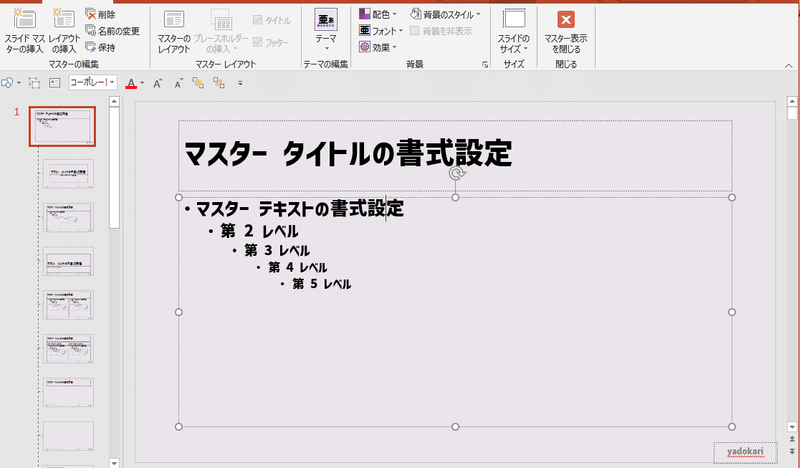The width and height of the screenshot is (800, 468).
Task: Preserve the master (保持)
Action: (101, 47)
